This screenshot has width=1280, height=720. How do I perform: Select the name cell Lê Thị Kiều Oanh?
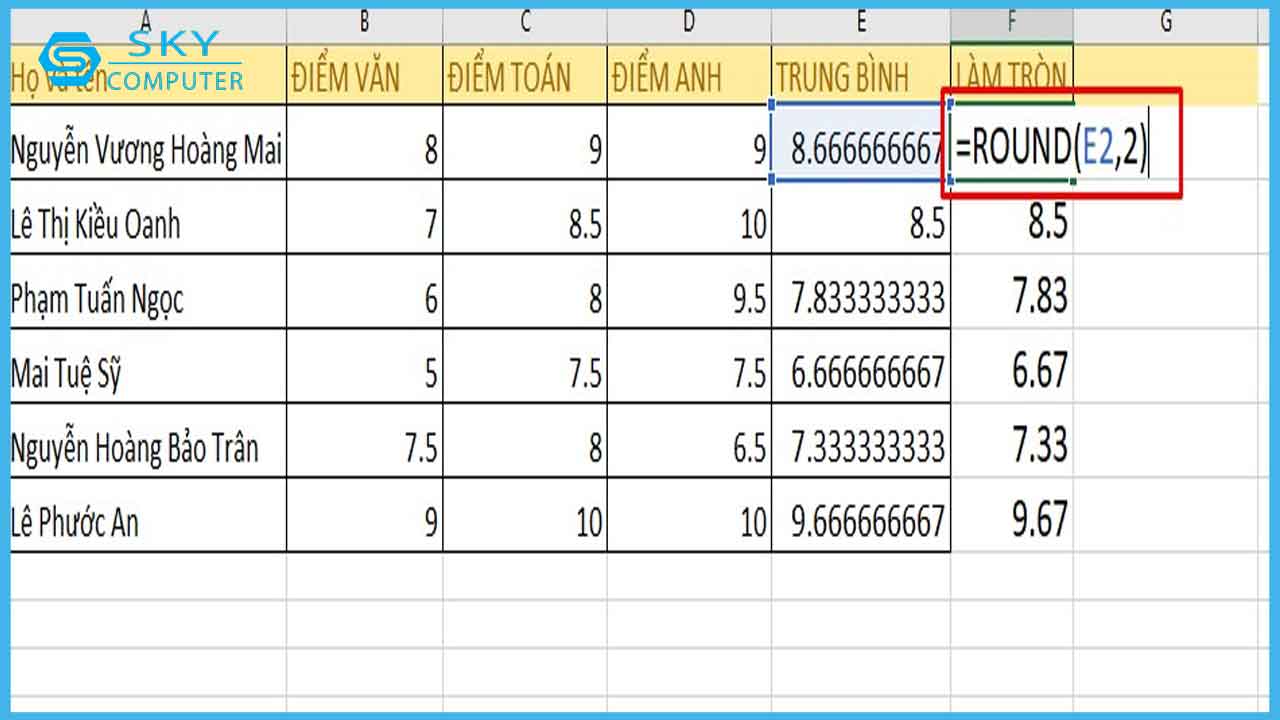point(148,218)
